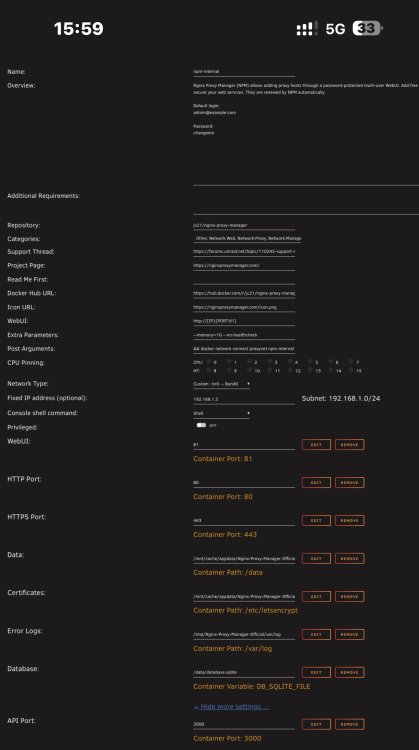Remove the Database variable
The width and height of the screenshot is (419, 750).
pos(350,672)
